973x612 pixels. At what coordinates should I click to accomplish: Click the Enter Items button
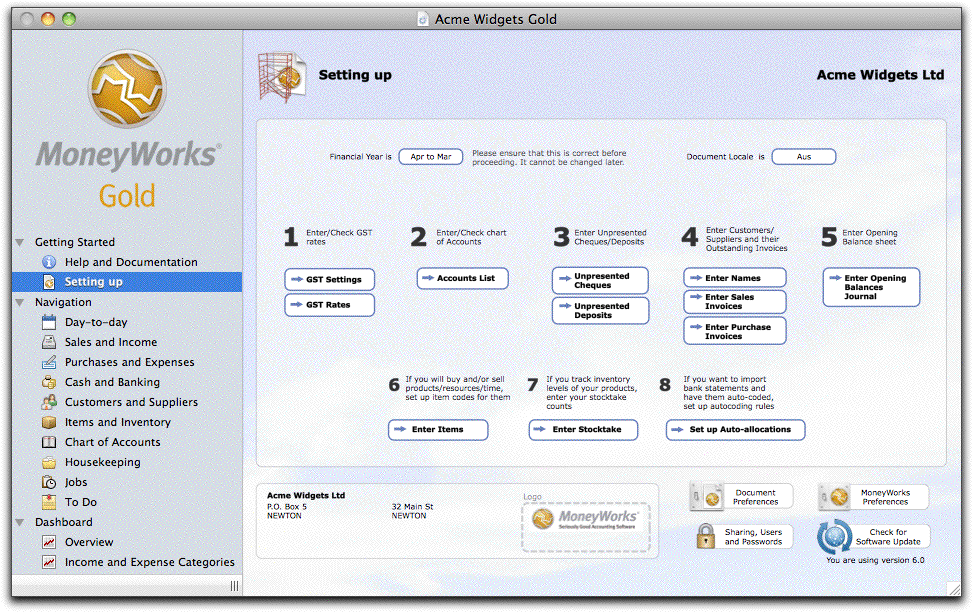[x=438, y=430]
